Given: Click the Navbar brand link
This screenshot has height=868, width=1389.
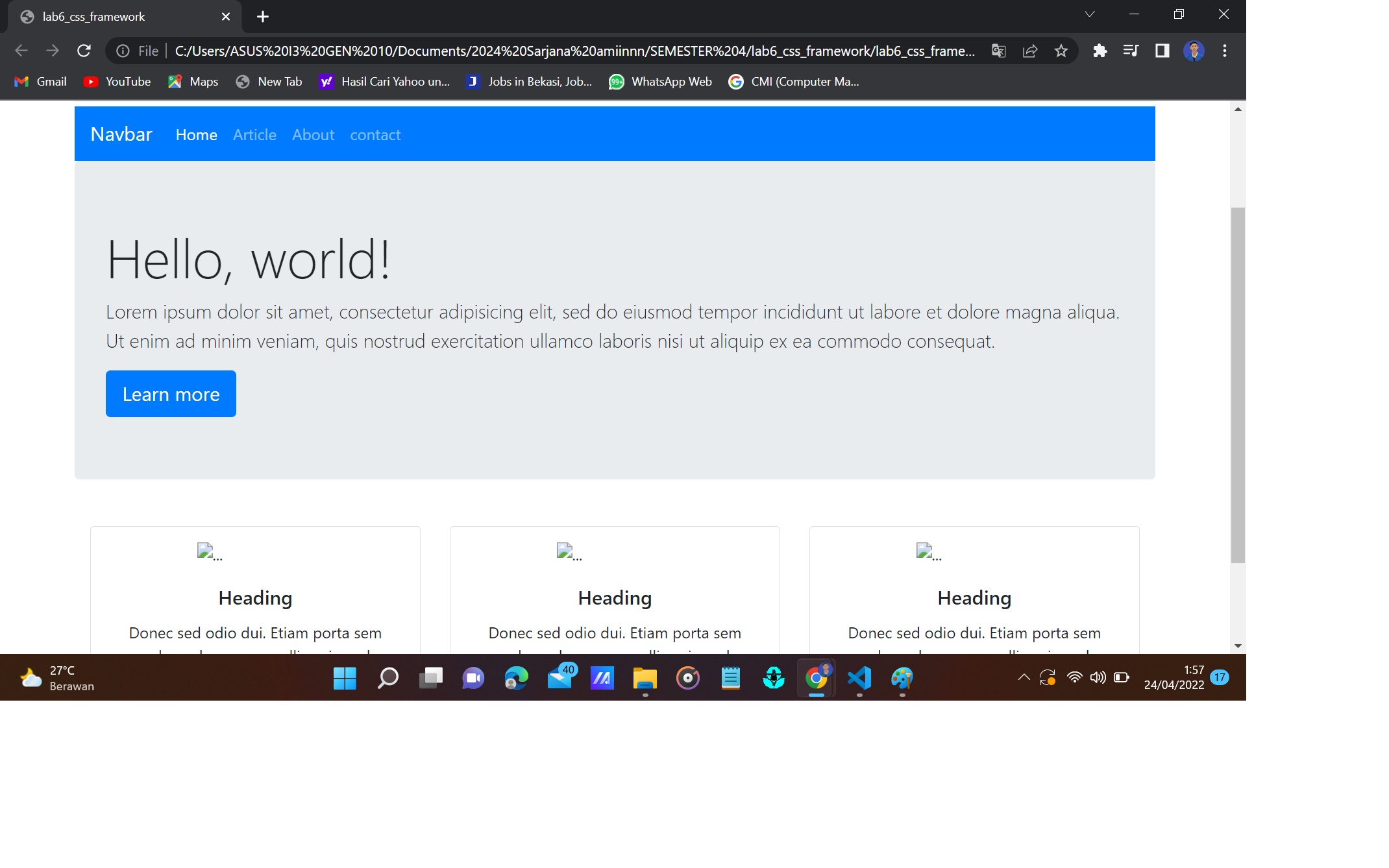Looking at the screenshot, I should pos(121,134).
